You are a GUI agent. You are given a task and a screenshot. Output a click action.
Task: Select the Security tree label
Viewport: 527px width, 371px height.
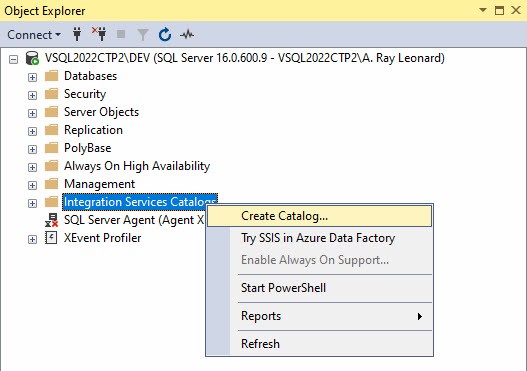tap(85, 94)
